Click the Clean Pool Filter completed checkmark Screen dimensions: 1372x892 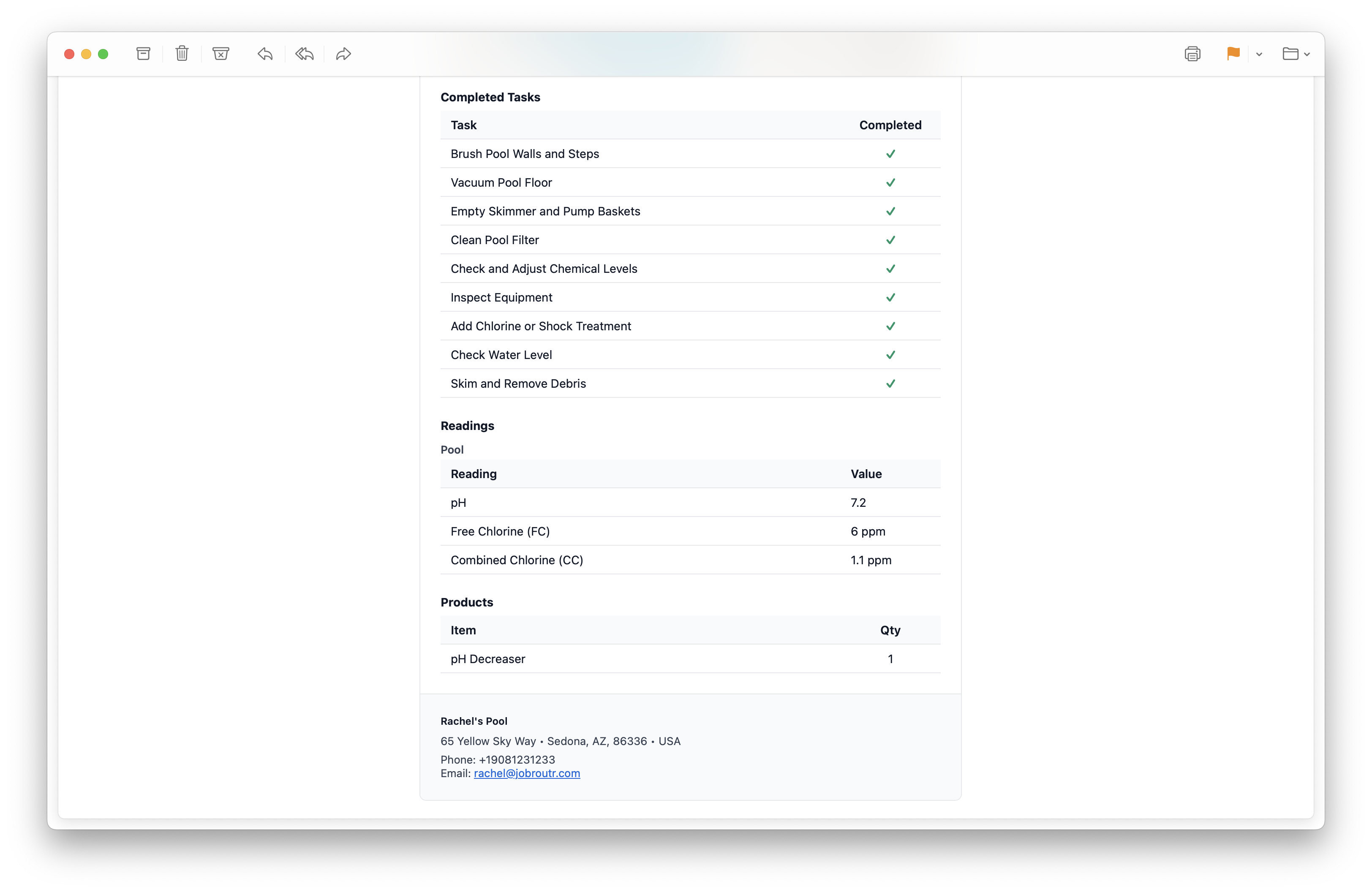pos(890,240)
